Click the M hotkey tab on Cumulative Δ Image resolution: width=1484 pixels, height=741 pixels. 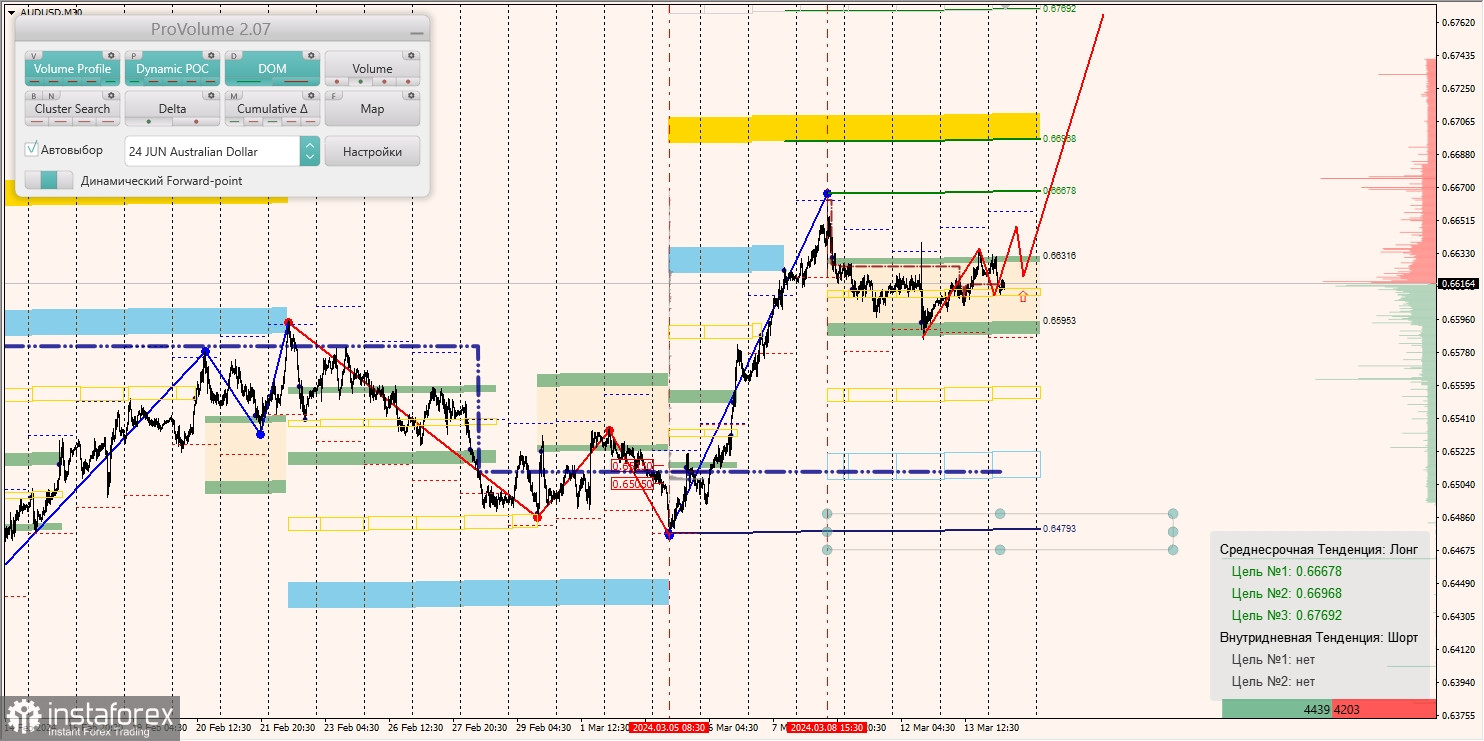pyautogui.click(x=235, y=96)
